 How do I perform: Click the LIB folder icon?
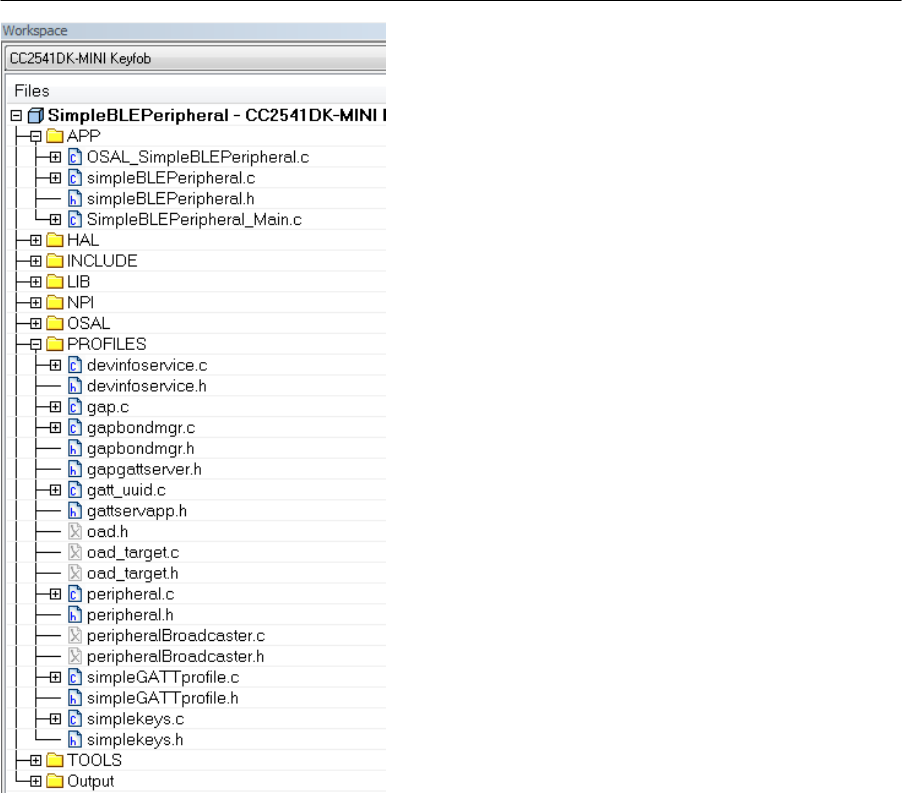55,282
